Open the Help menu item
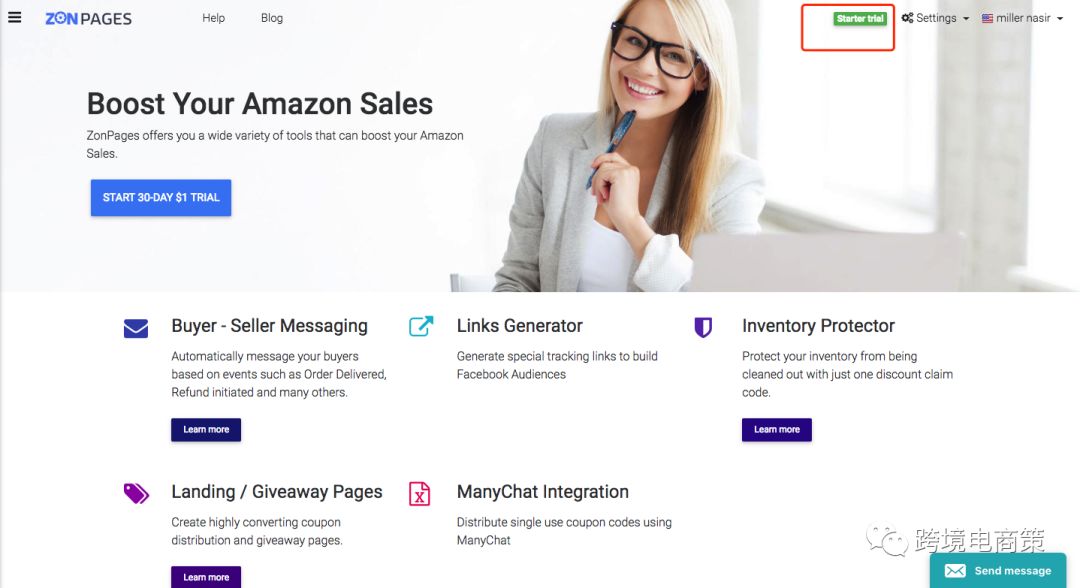The height and width of the screenshot is (588, 1080). (214, 18)
